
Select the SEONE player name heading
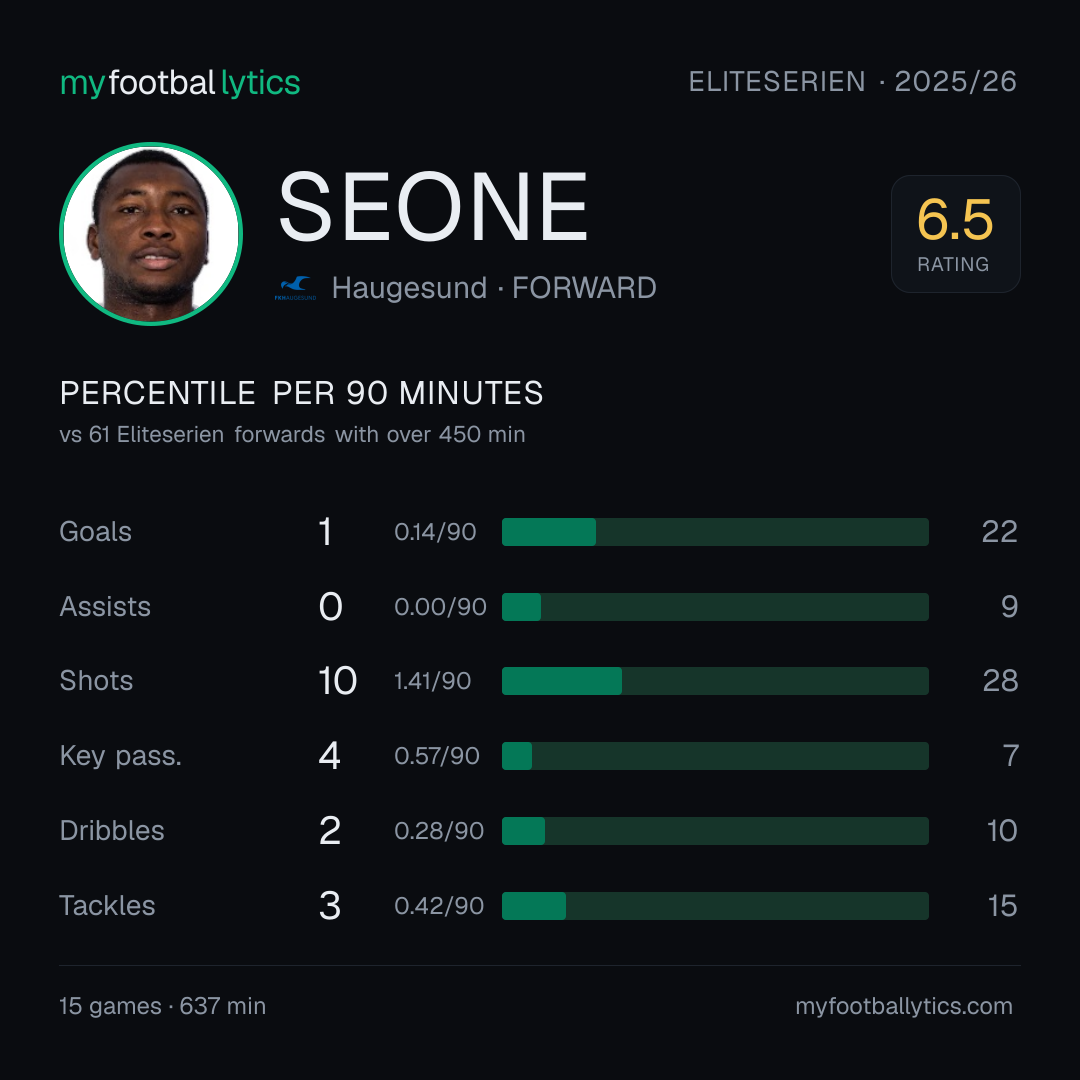coord(433,207)
